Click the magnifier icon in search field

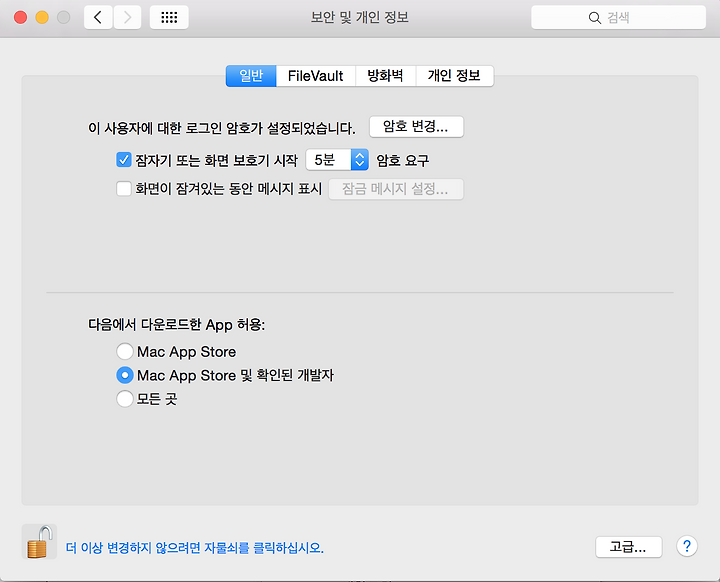pyautogui.click(x=594, y=18)
